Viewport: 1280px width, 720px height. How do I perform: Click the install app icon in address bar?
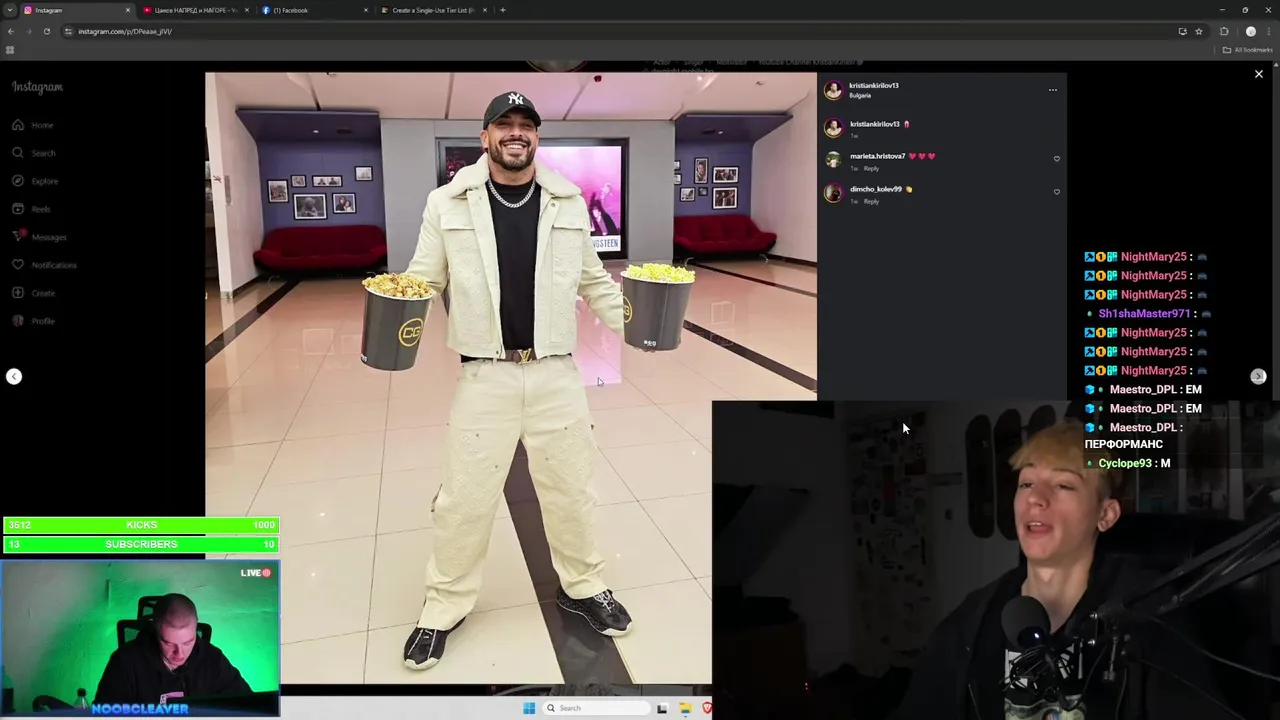click(1182, 31)
